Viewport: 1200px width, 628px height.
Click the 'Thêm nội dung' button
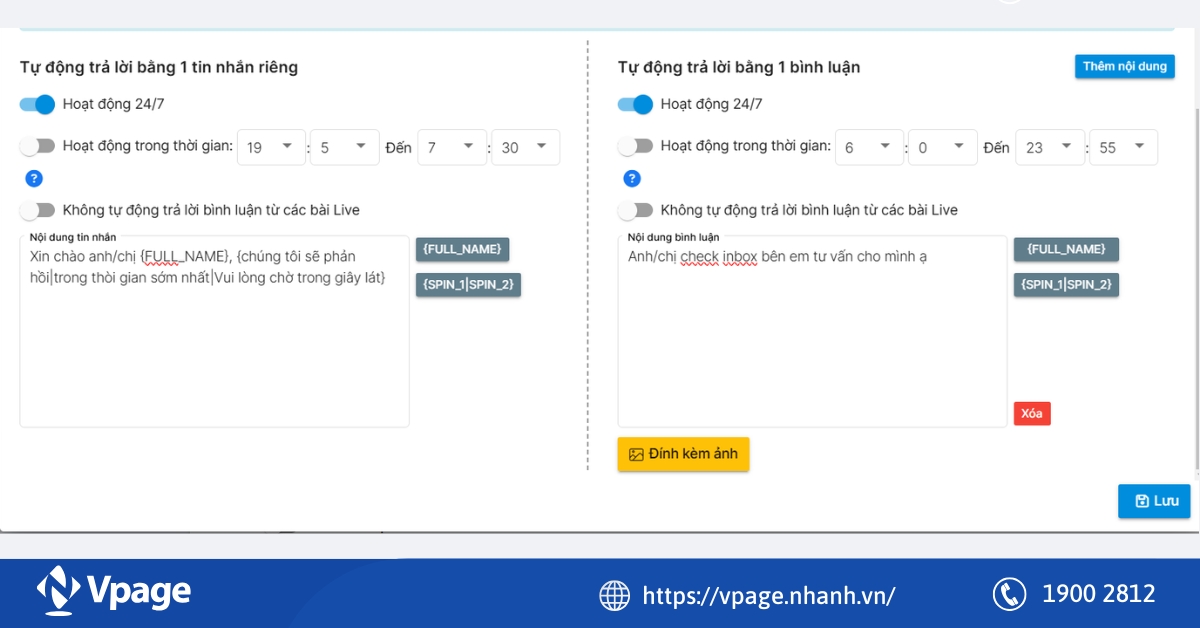pyautogui.click(x=1125, y=67)
